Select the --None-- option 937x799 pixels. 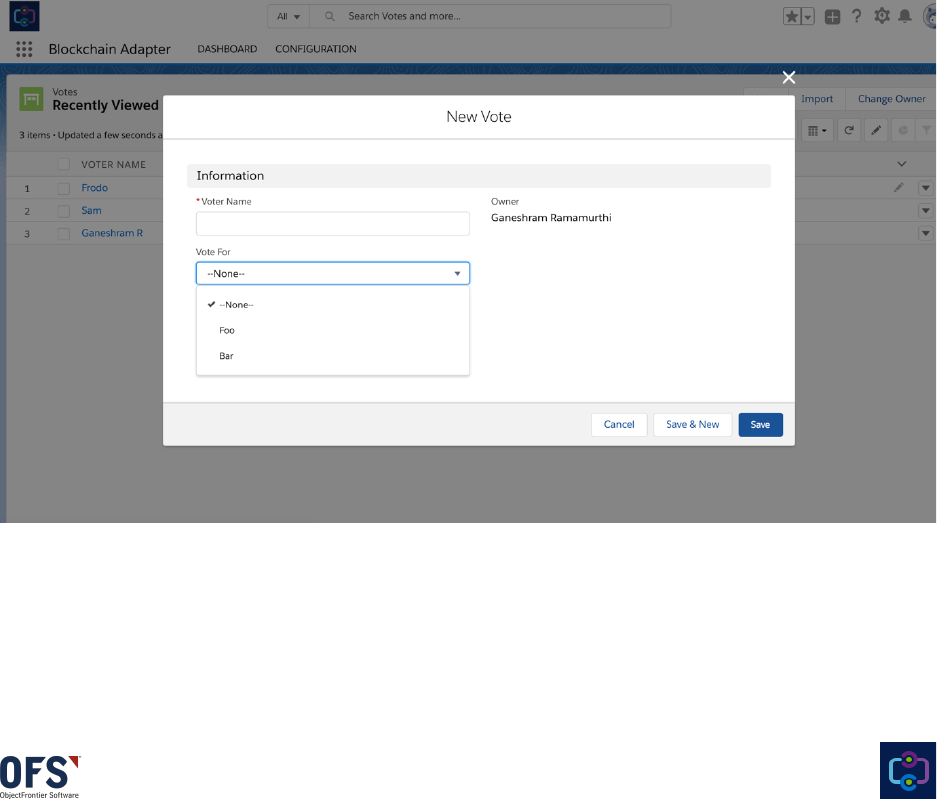(x=333, y=305)
